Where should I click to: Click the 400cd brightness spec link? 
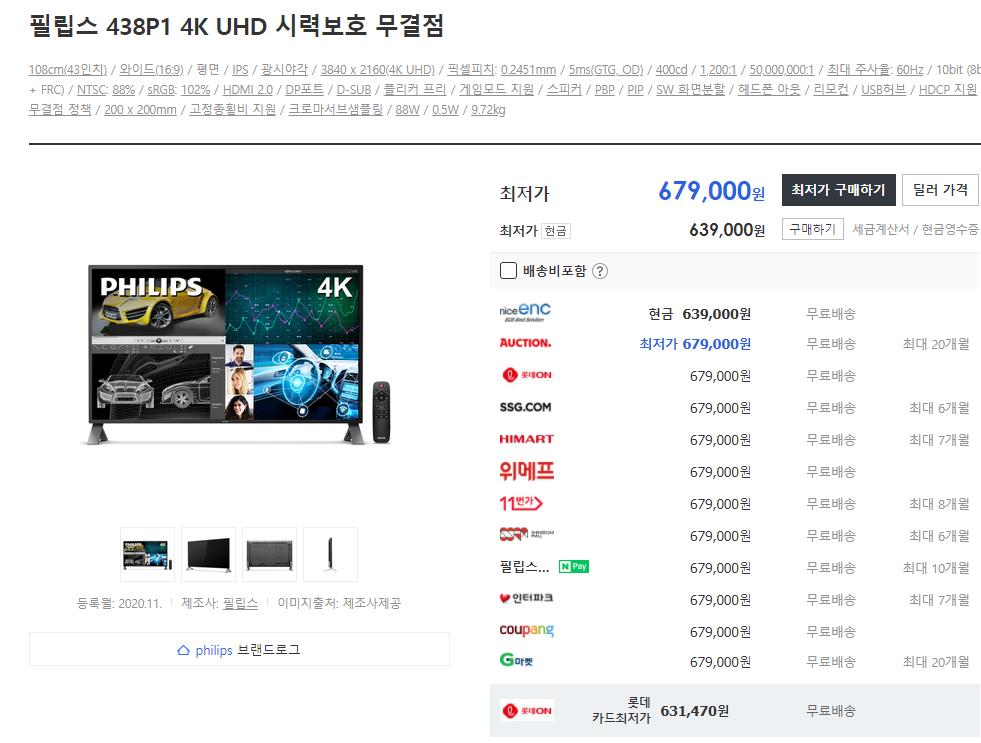click(x=671, y=70)
